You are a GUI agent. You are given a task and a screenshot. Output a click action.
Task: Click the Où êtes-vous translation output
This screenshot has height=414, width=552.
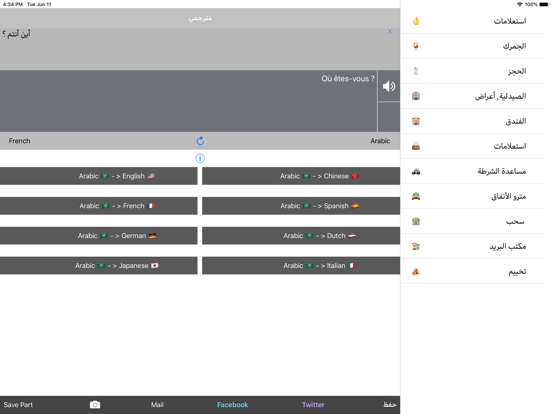(x=188, y=101)
